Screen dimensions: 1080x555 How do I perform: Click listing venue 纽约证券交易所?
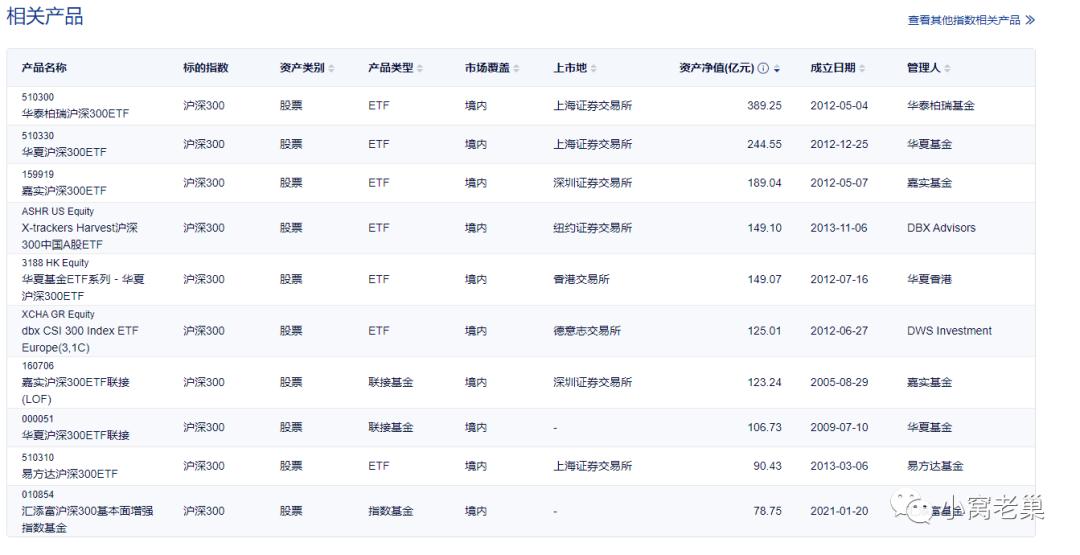coord(592,228)
